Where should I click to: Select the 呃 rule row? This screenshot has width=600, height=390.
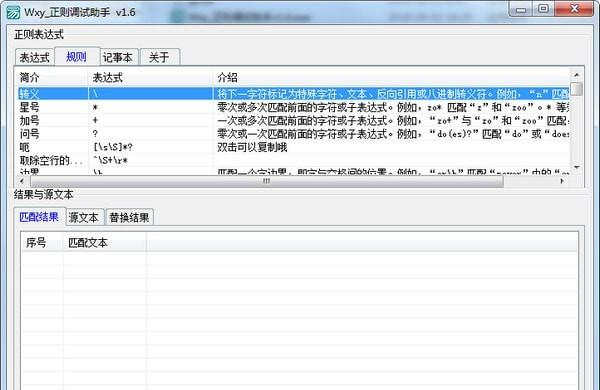[x=293, y=147]
